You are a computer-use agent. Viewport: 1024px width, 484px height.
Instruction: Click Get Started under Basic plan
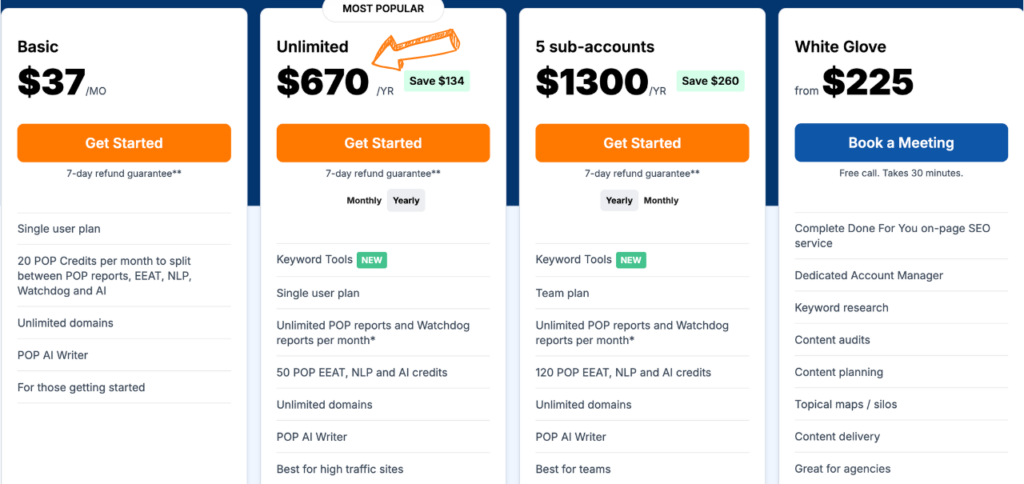point(124,143)
